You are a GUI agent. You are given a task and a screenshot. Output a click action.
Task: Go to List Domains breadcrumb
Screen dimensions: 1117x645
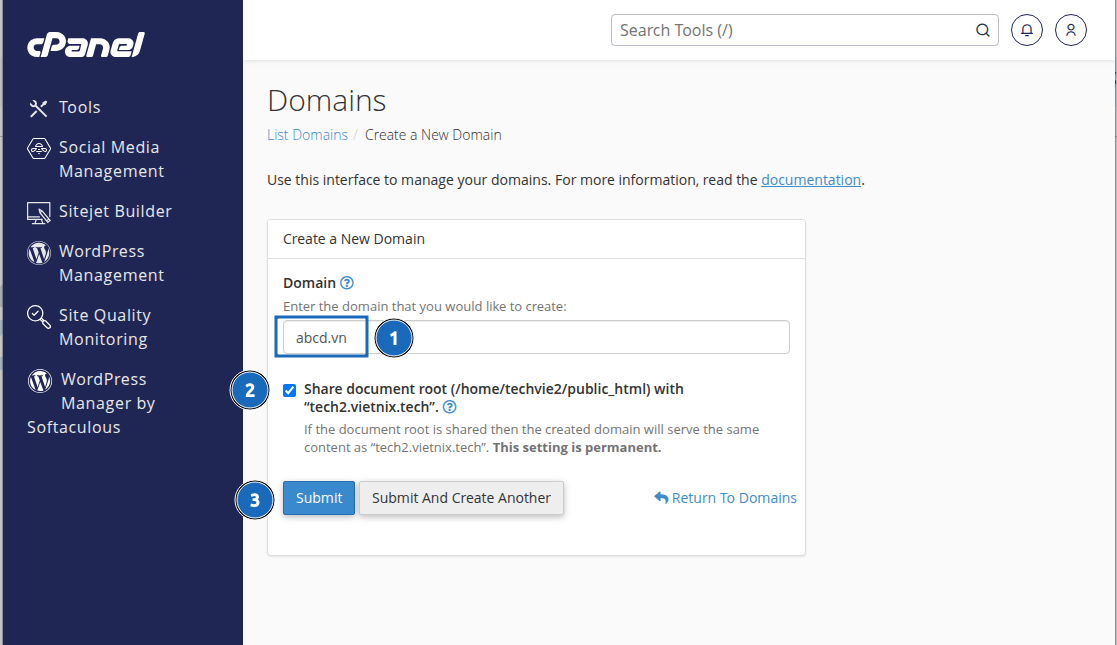pos(307,135)
